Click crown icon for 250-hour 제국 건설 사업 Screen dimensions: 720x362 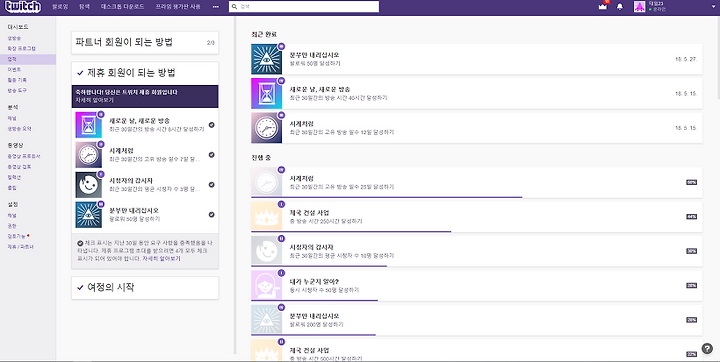(x=266, y=216)
